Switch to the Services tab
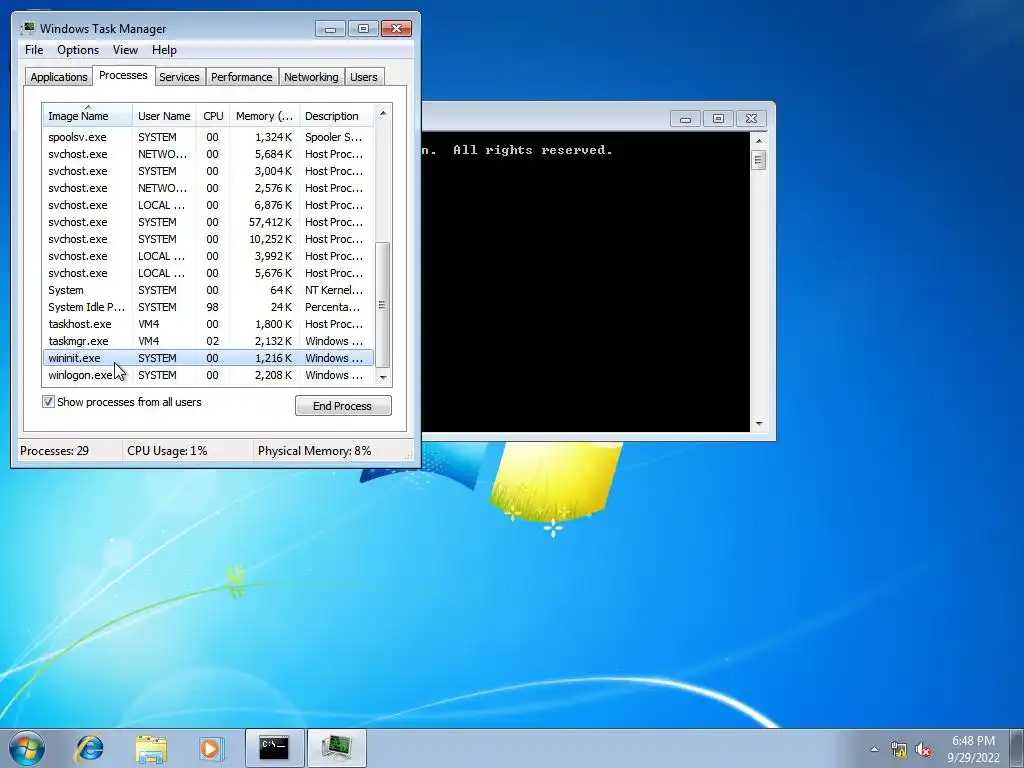The image size is (1024, 768). coord(180,76)
